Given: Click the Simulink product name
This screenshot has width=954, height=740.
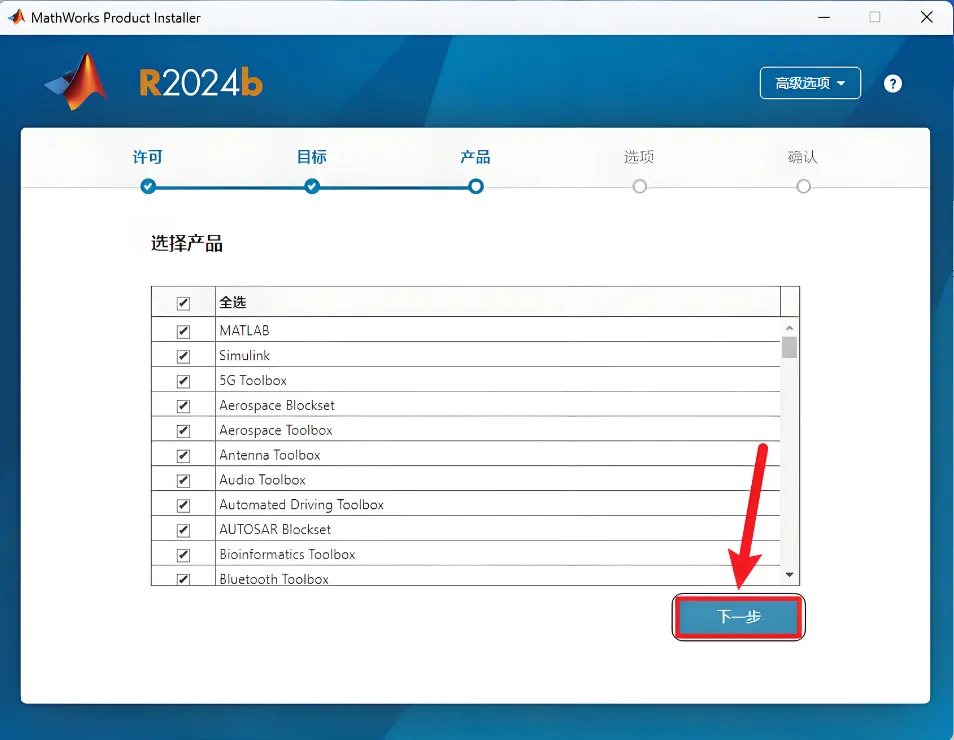Looking at the screenshot, I should coord(245,355).
